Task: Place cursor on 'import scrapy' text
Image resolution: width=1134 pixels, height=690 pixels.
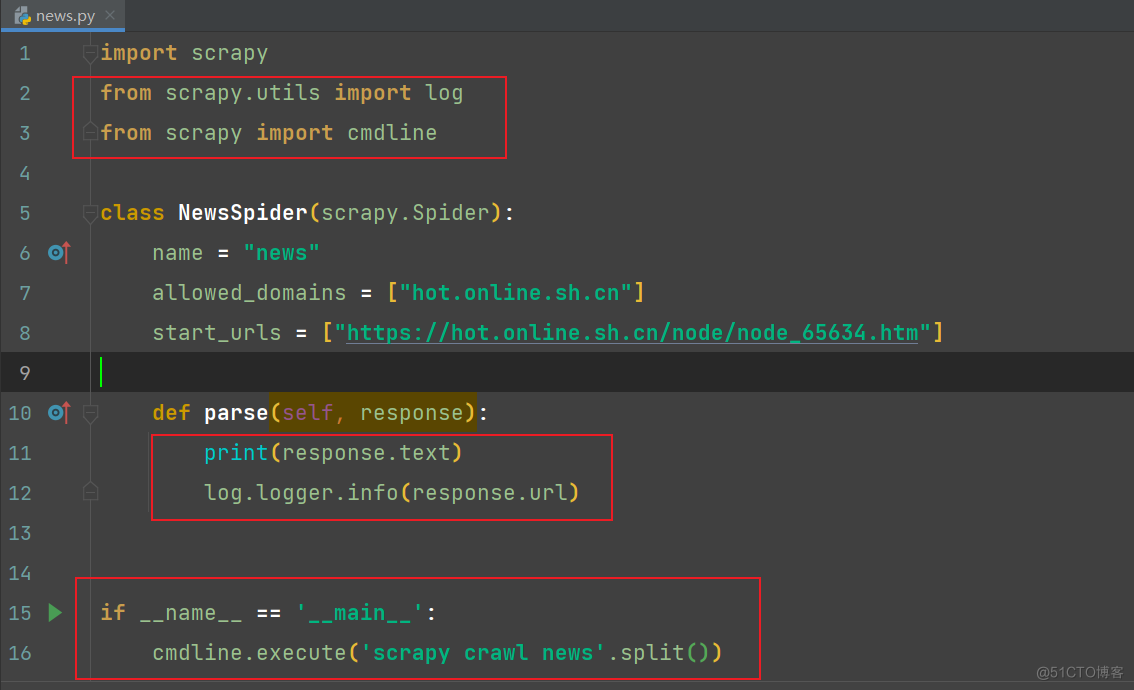Action: (184, 53)
